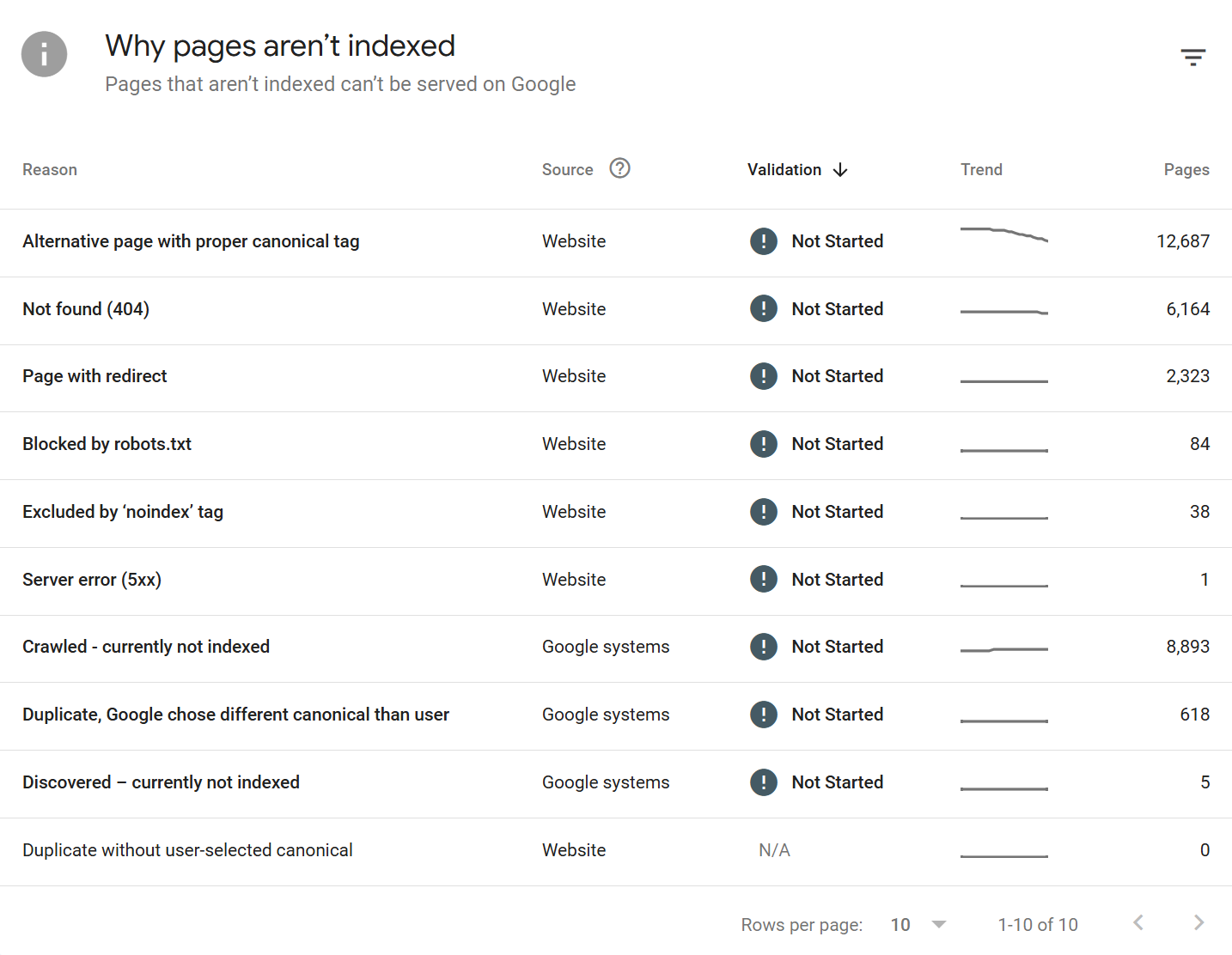This screenshot has height=955, width=1232.
Task: Sort the table by Validation column
Action: coord(784,170)
